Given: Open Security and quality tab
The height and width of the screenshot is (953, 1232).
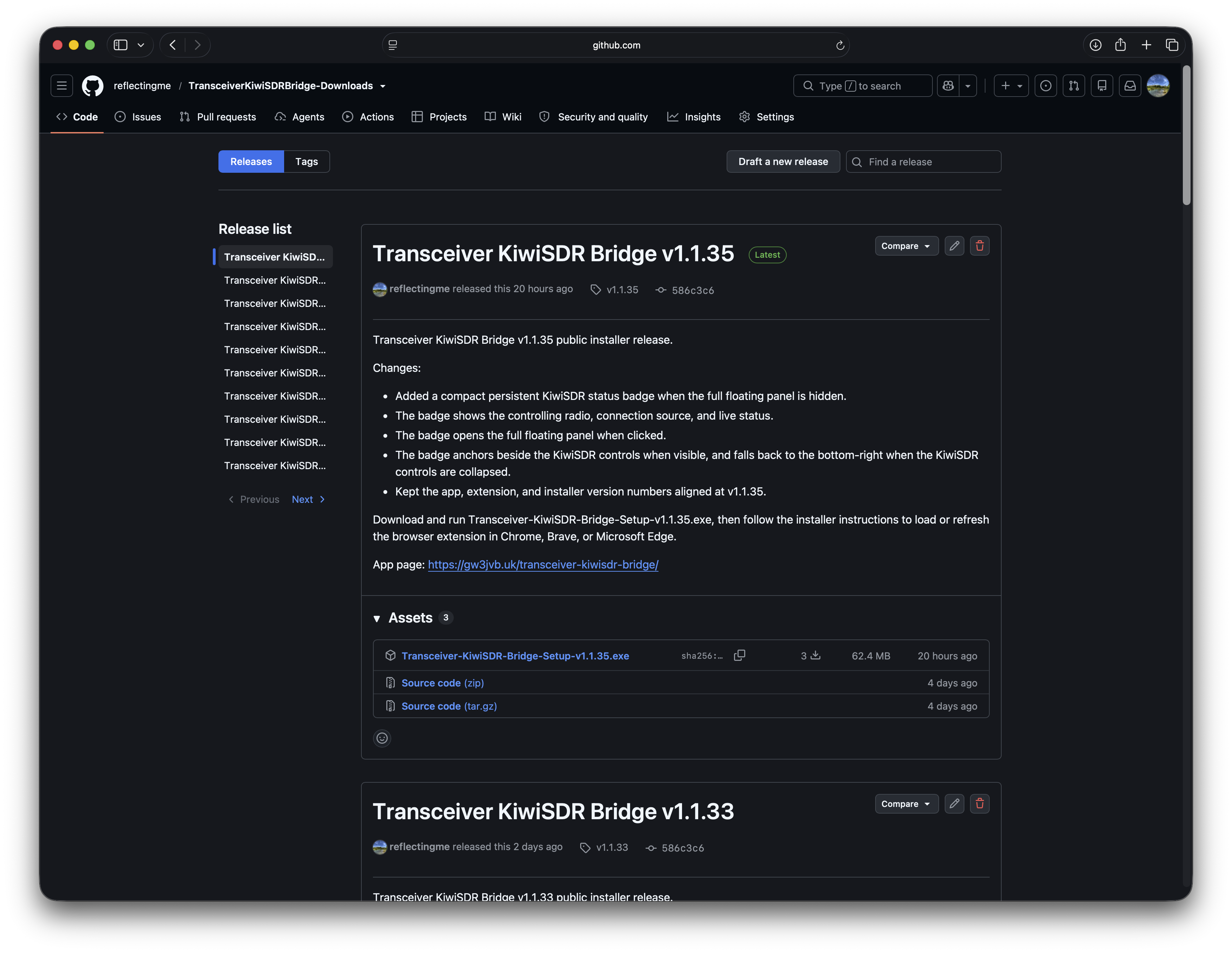Looking at the screenshot, I should 594,117.
